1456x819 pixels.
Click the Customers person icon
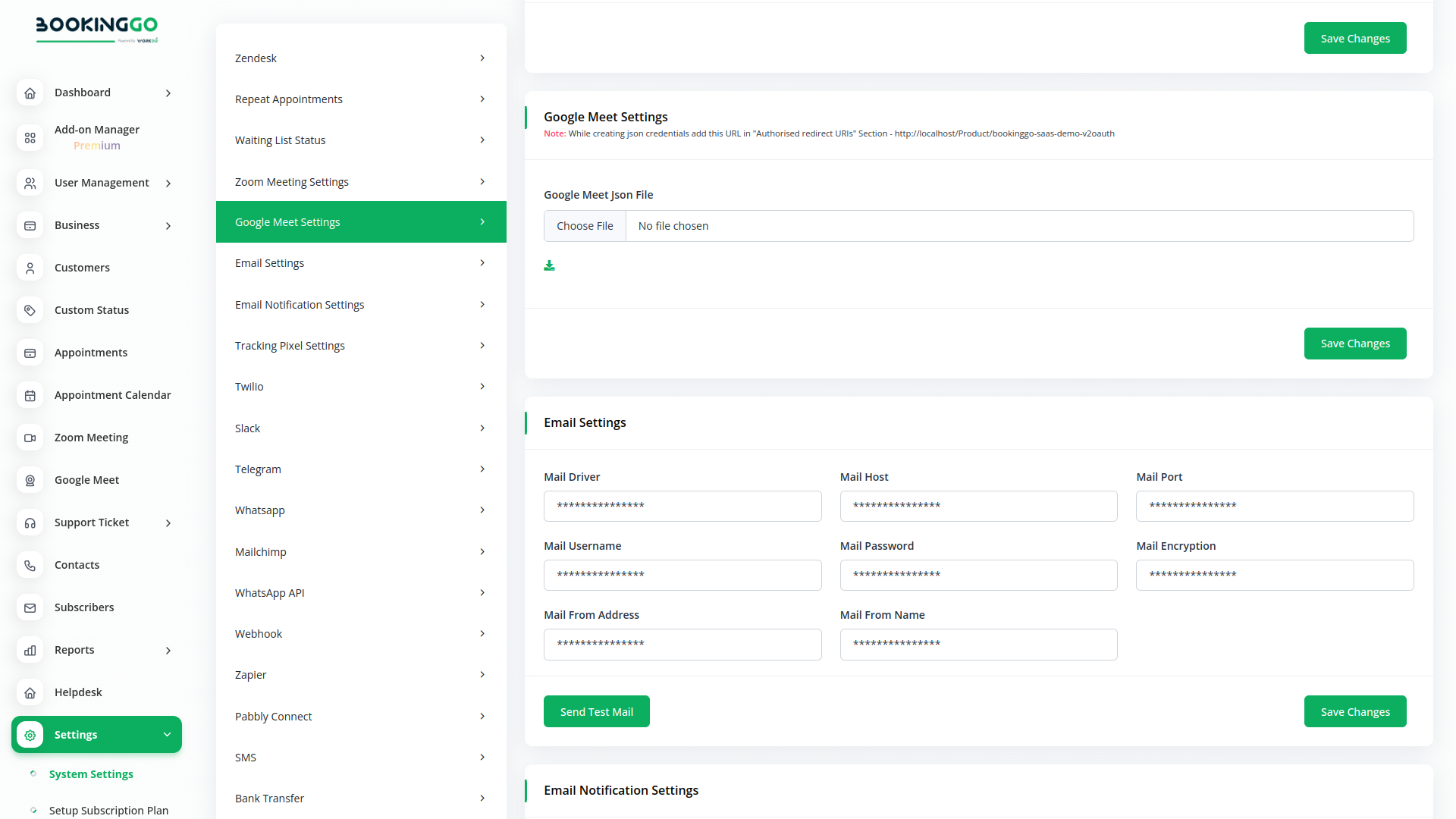click(30, 268)
